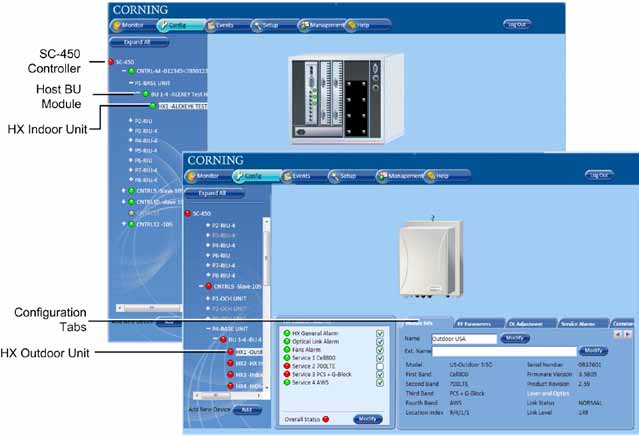Expand P6-RIU node in front window
Image resolution: width=639 pixels, height=436 pixels.
[x=208, y=255]
